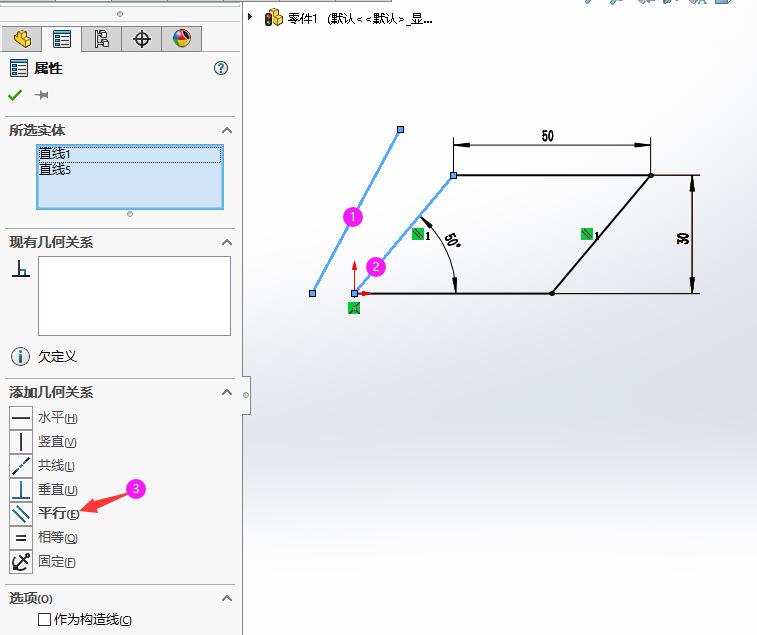Click the bottom endpoint of line 1
757x635 pixels.
pyautogui.click(x=312, y=293)
